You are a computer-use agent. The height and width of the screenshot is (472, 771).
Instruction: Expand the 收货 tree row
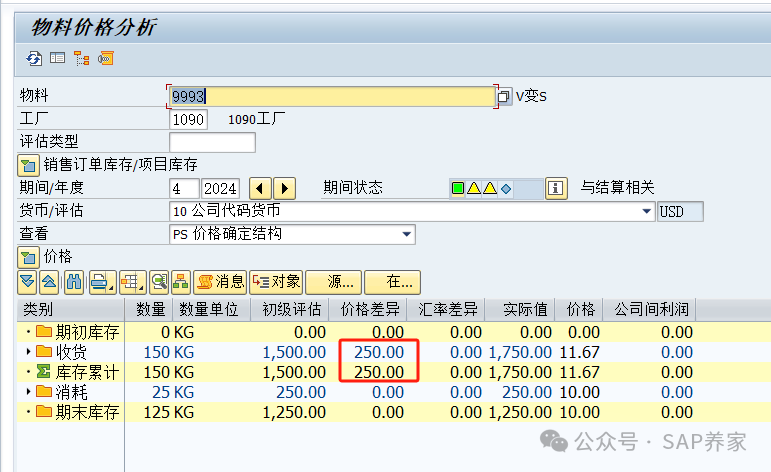(29, 352)
